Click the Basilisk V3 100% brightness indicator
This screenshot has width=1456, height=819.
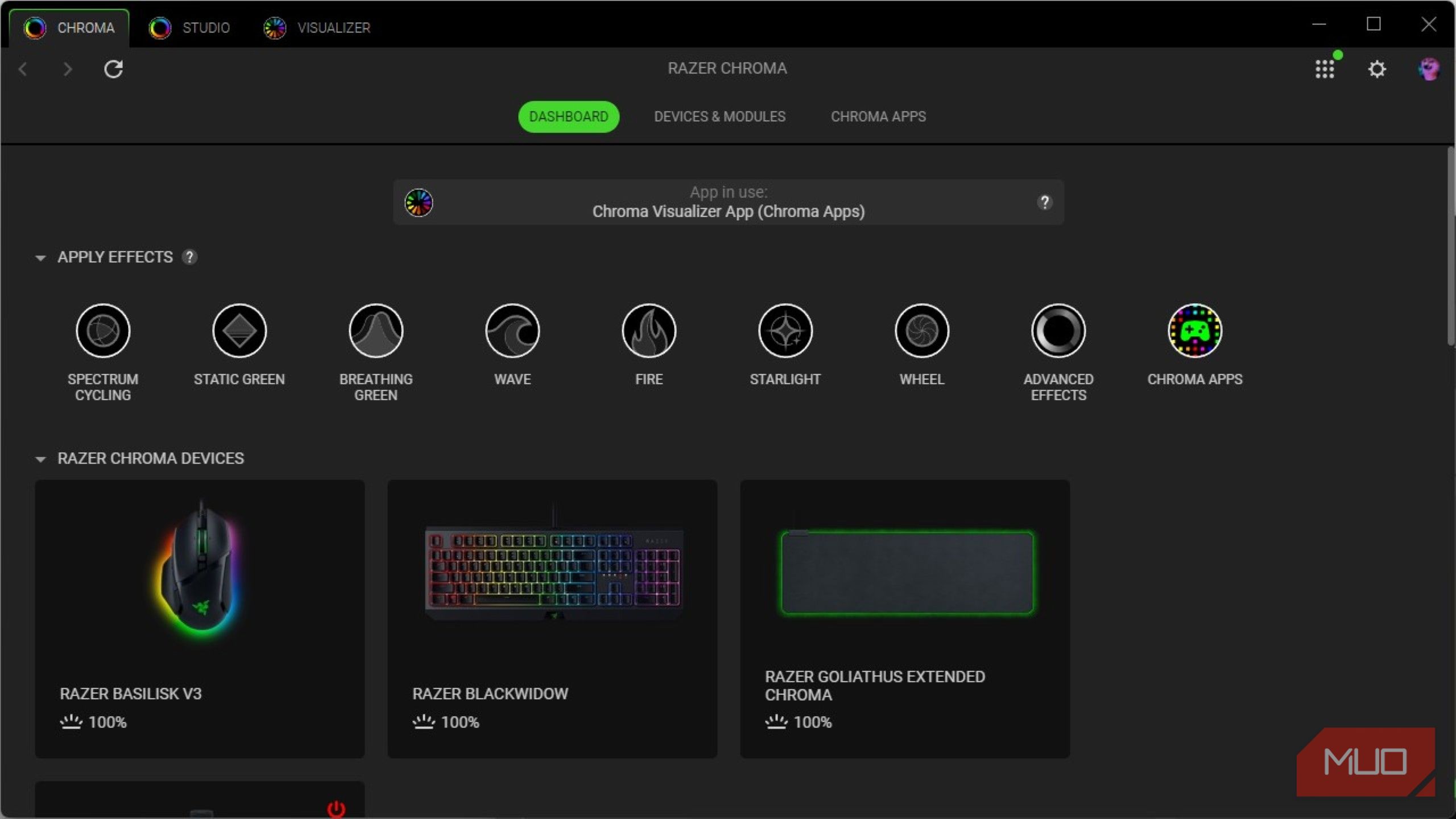[x=93, y=722]
